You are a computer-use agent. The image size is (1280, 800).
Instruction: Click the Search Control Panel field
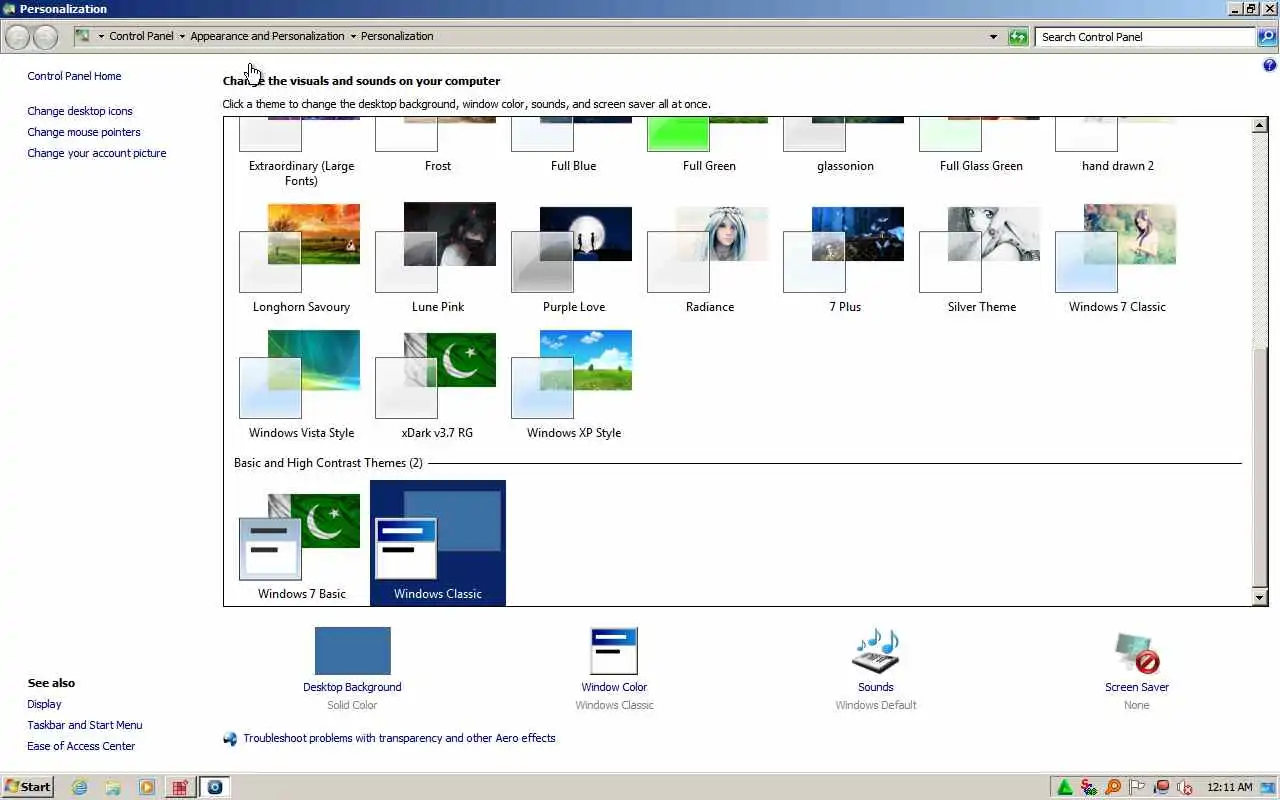[1145, 37]
